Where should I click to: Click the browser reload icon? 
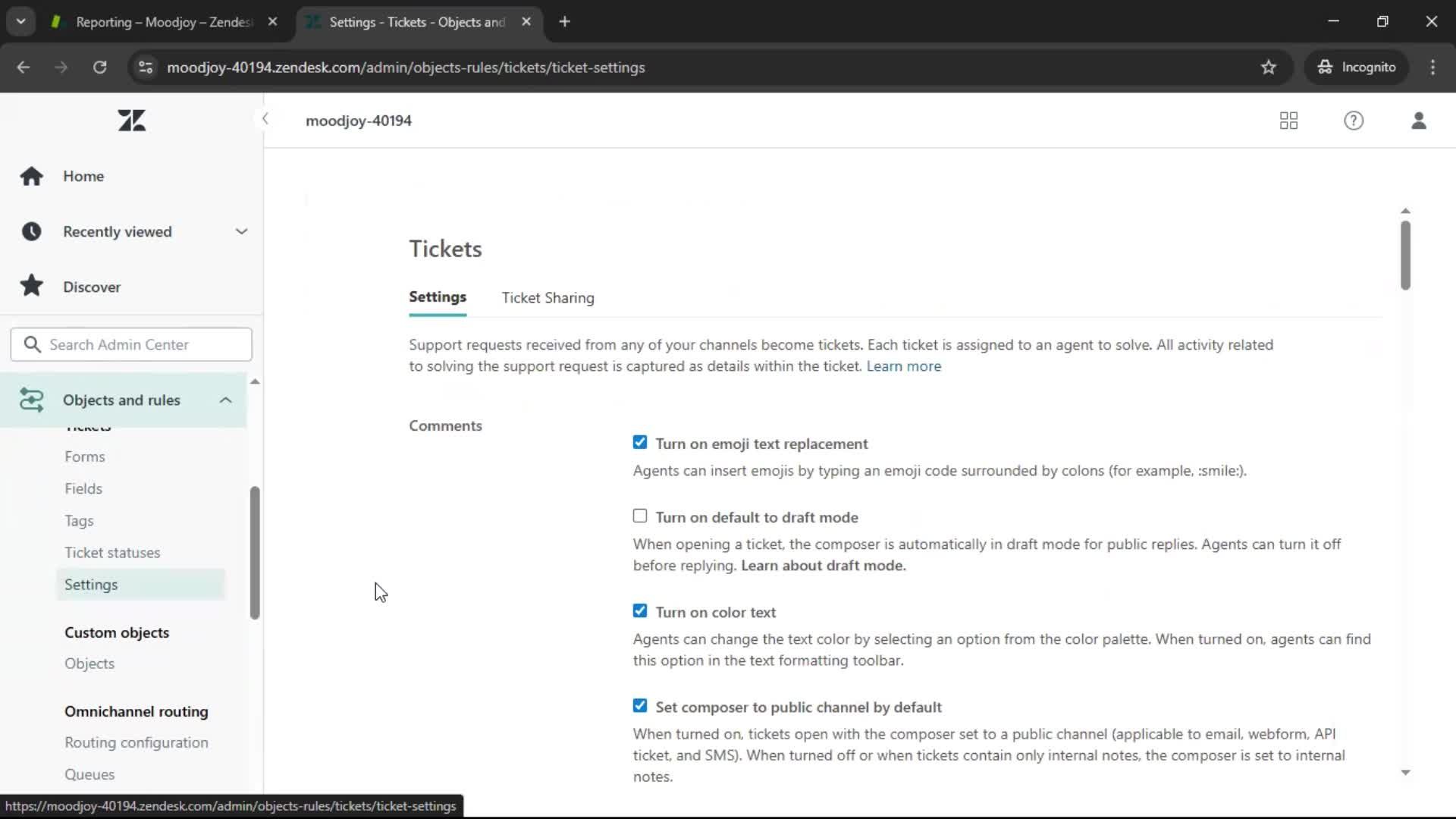point(99,67)
